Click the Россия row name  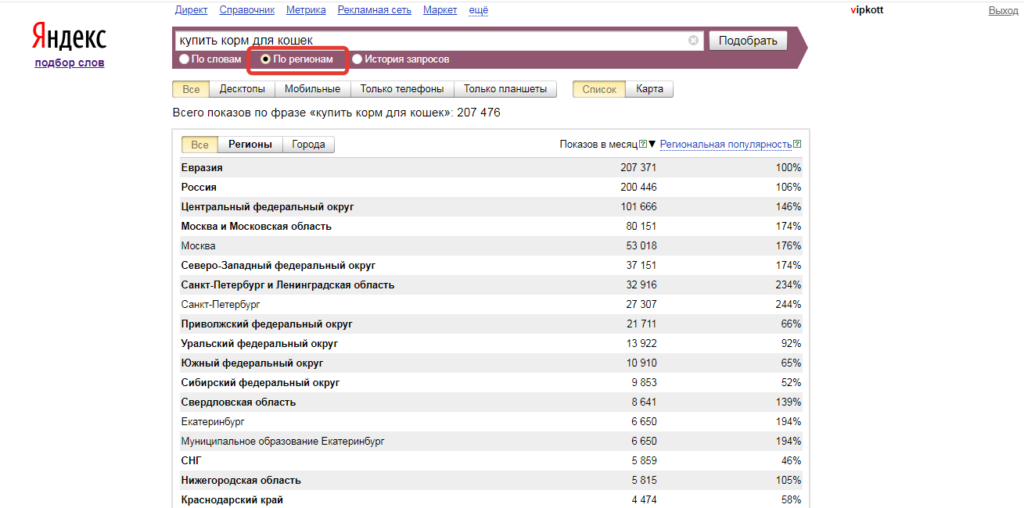pyautogui.click(x=199, y=187)
